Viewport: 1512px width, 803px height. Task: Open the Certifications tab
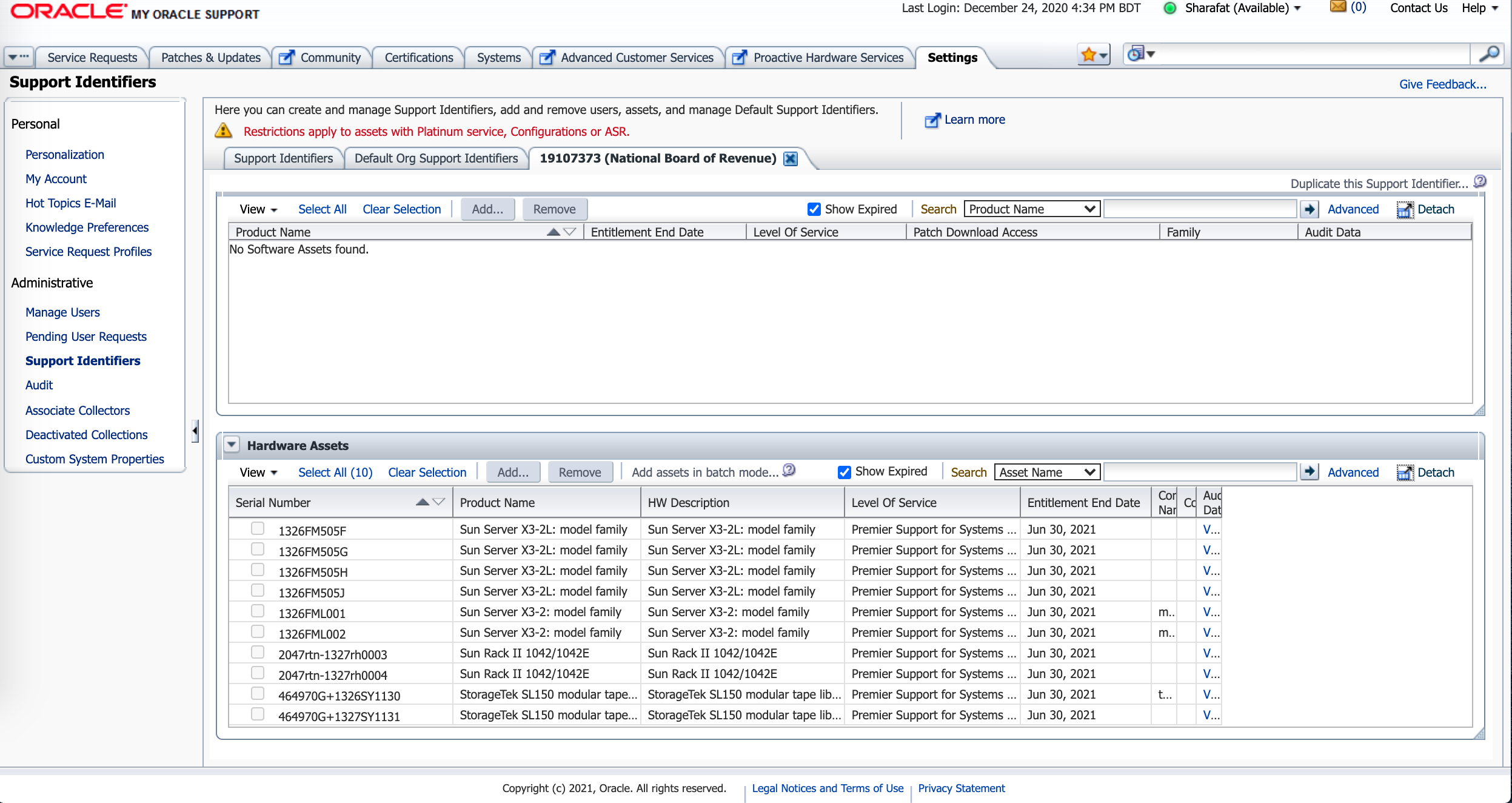point(419,58)
